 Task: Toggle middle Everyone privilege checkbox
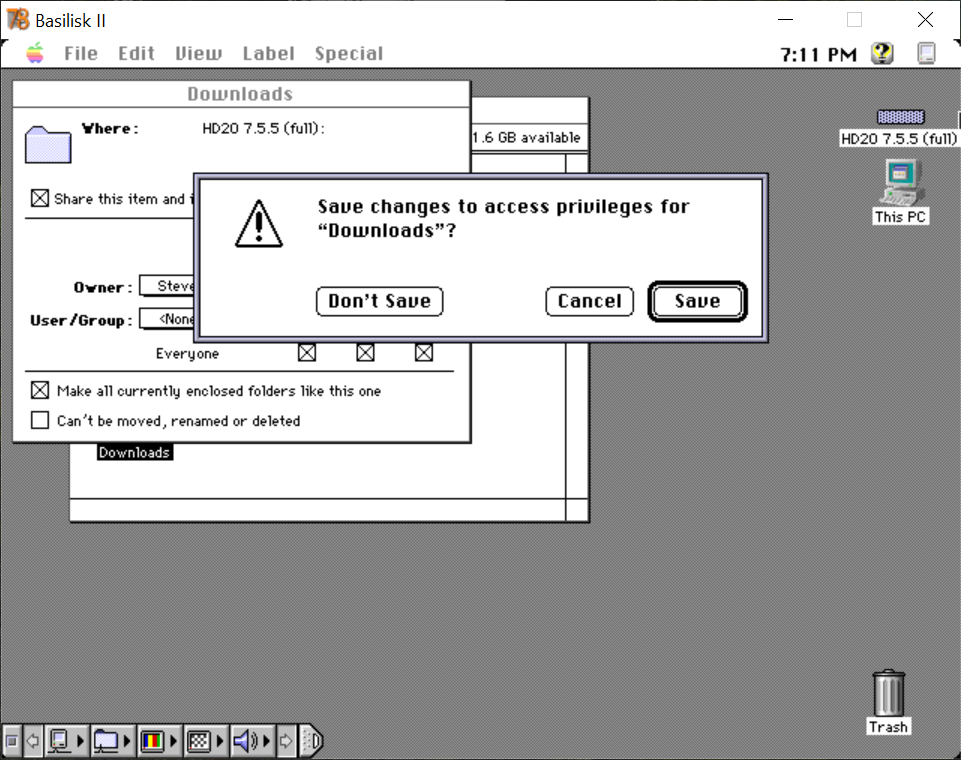(365, 352)
